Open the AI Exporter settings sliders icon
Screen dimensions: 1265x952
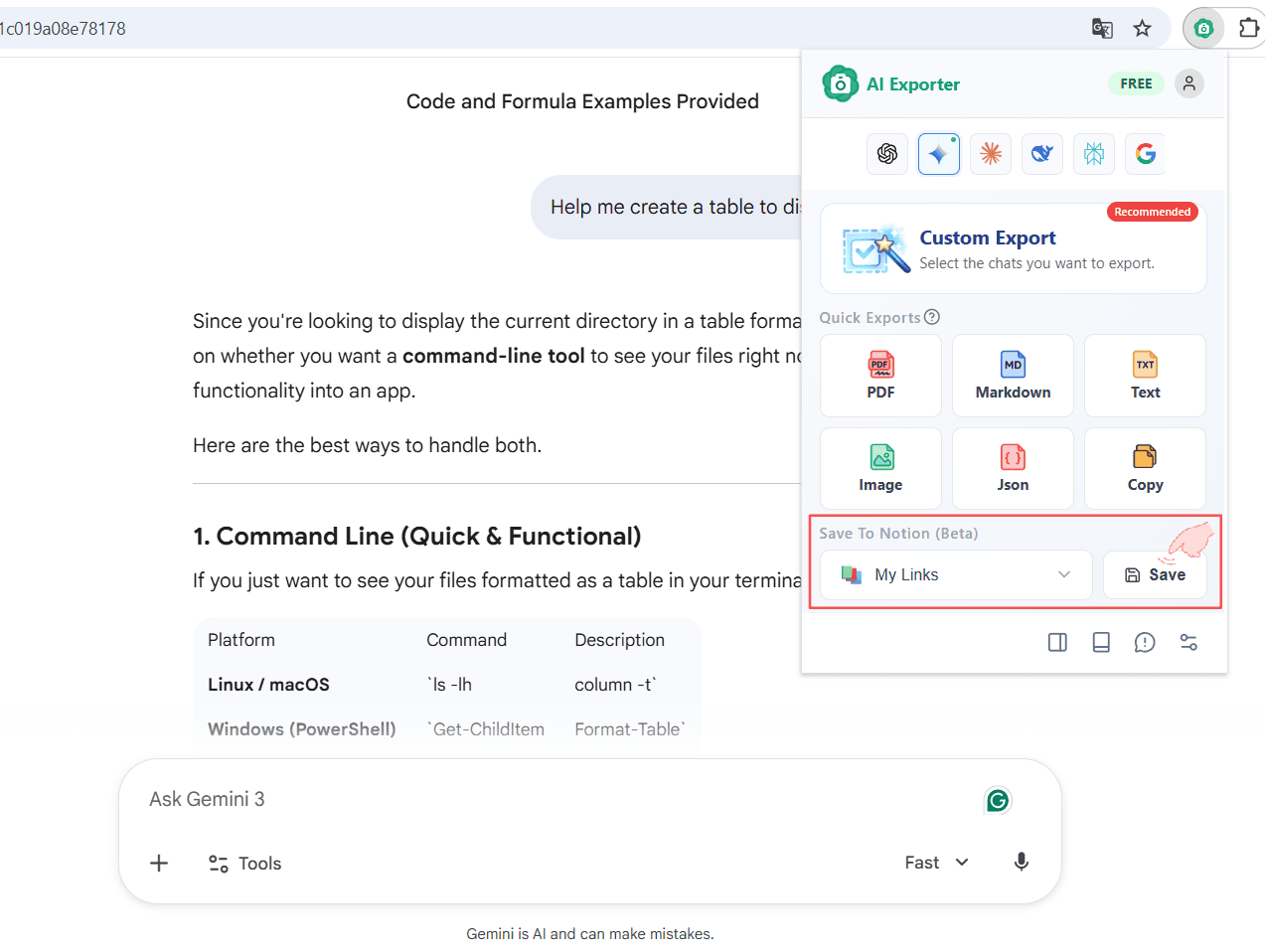(x=1188, y=643)
